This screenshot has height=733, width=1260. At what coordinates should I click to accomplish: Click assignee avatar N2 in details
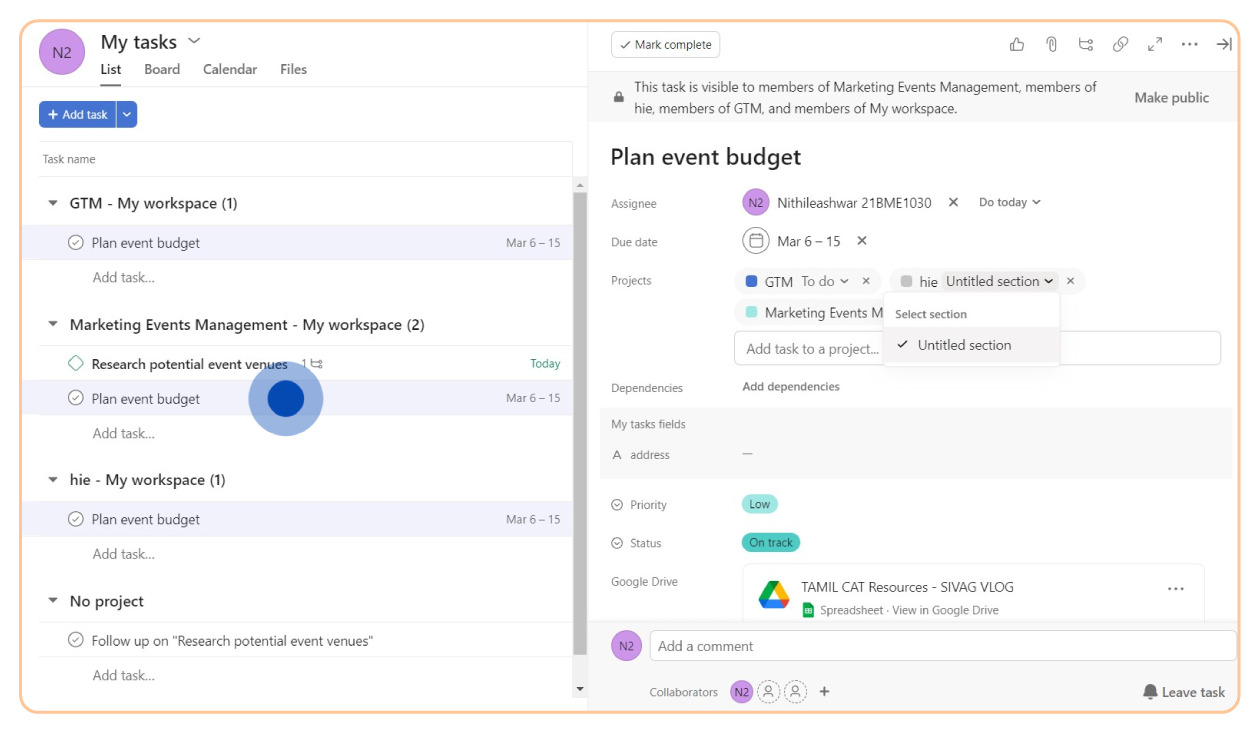click(756, 202)
